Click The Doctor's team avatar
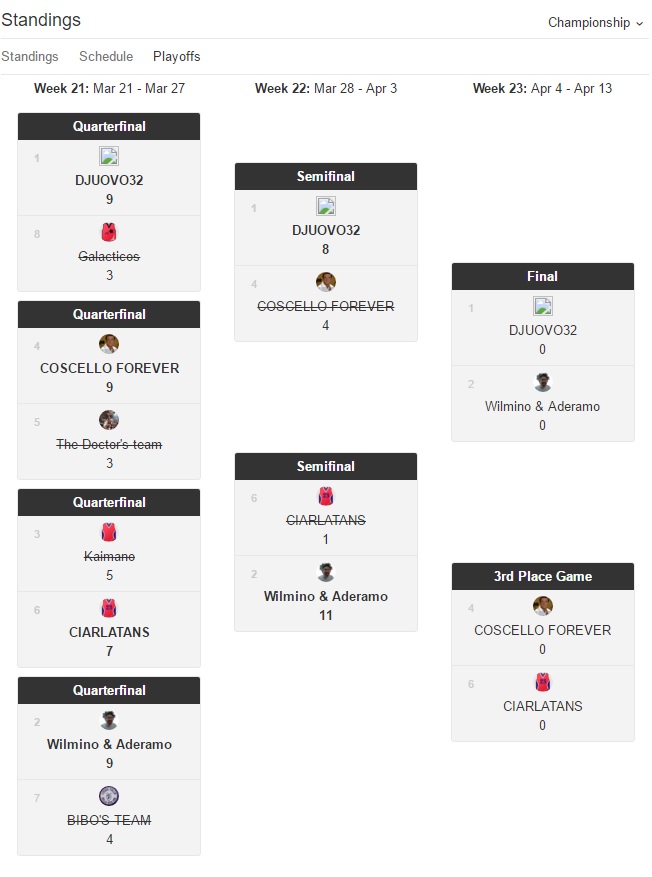This screenshot has height=877, width=652. coord(109,420)
